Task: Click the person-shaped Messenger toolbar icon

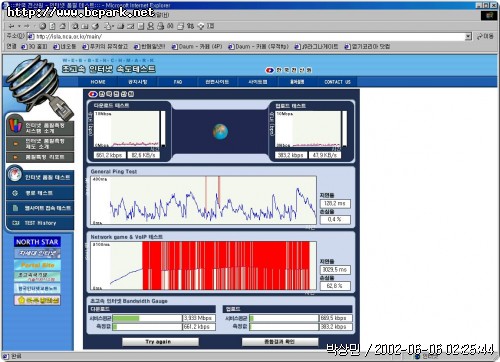Action: coord(151,26)
